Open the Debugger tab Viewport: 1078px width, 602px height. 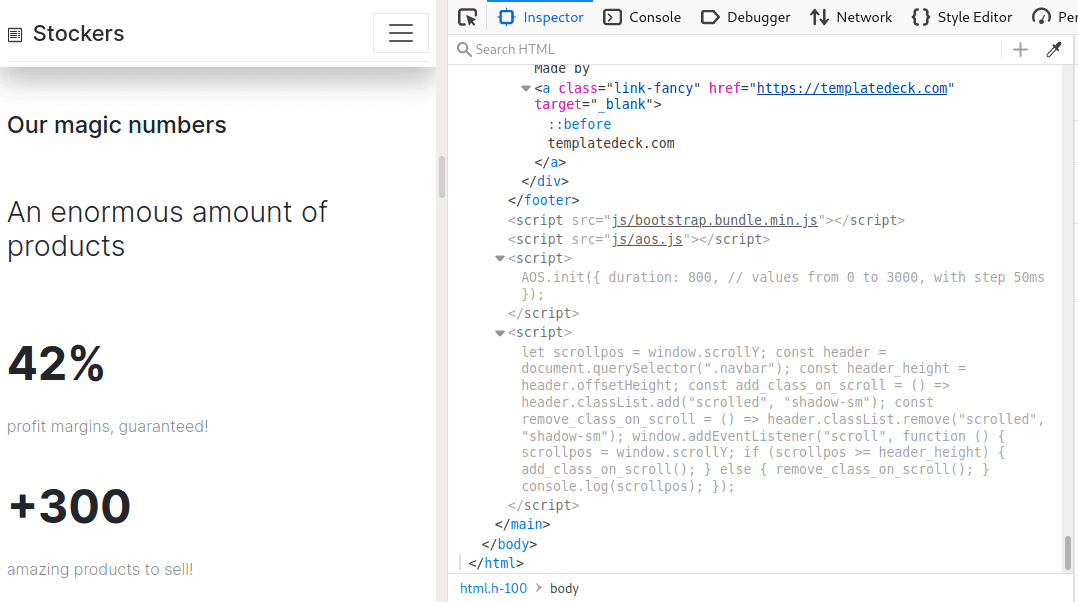[x=745, y=17]
